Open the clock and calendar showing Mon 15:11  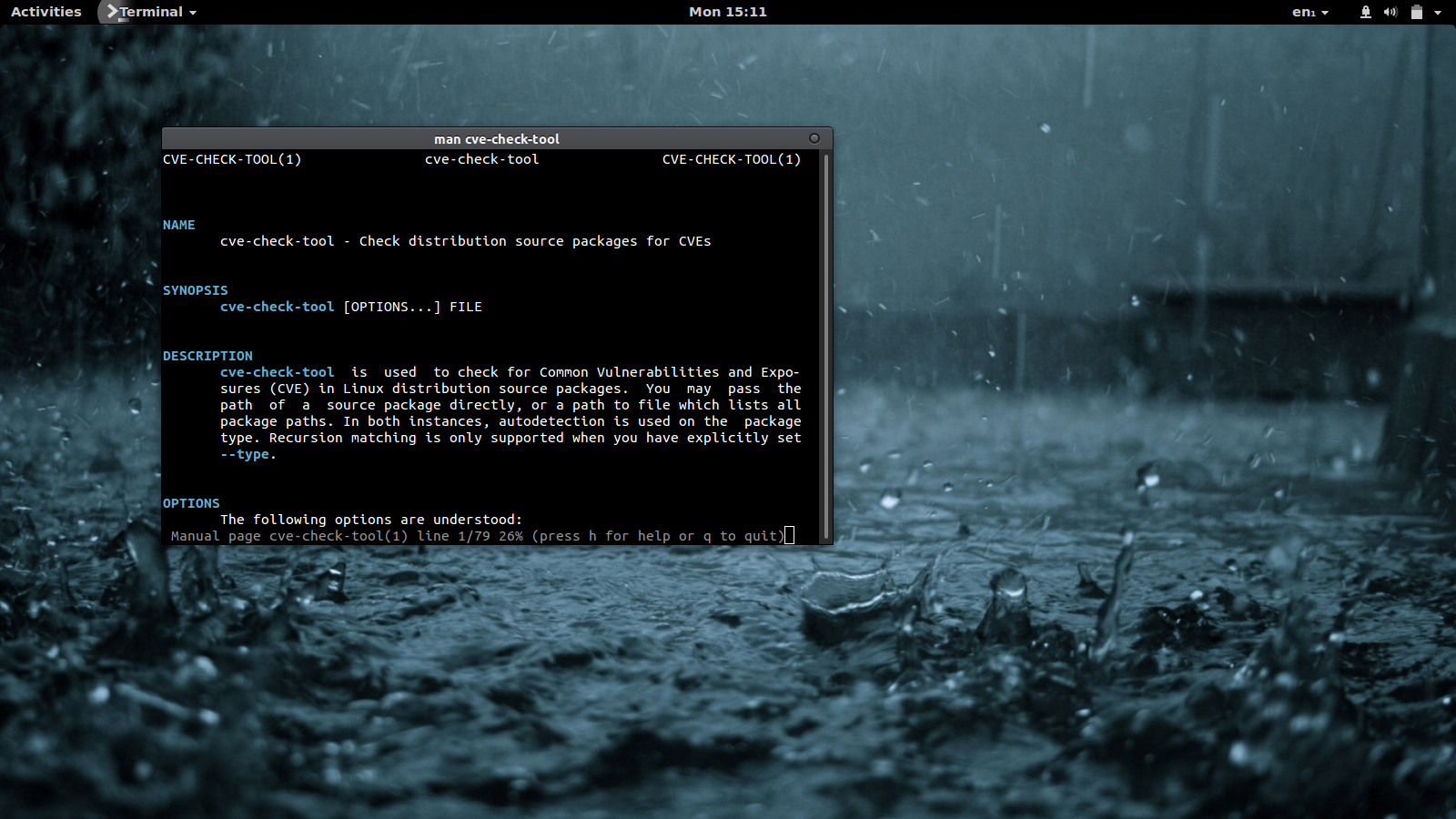pyautogui.click(x=727, y=12)
